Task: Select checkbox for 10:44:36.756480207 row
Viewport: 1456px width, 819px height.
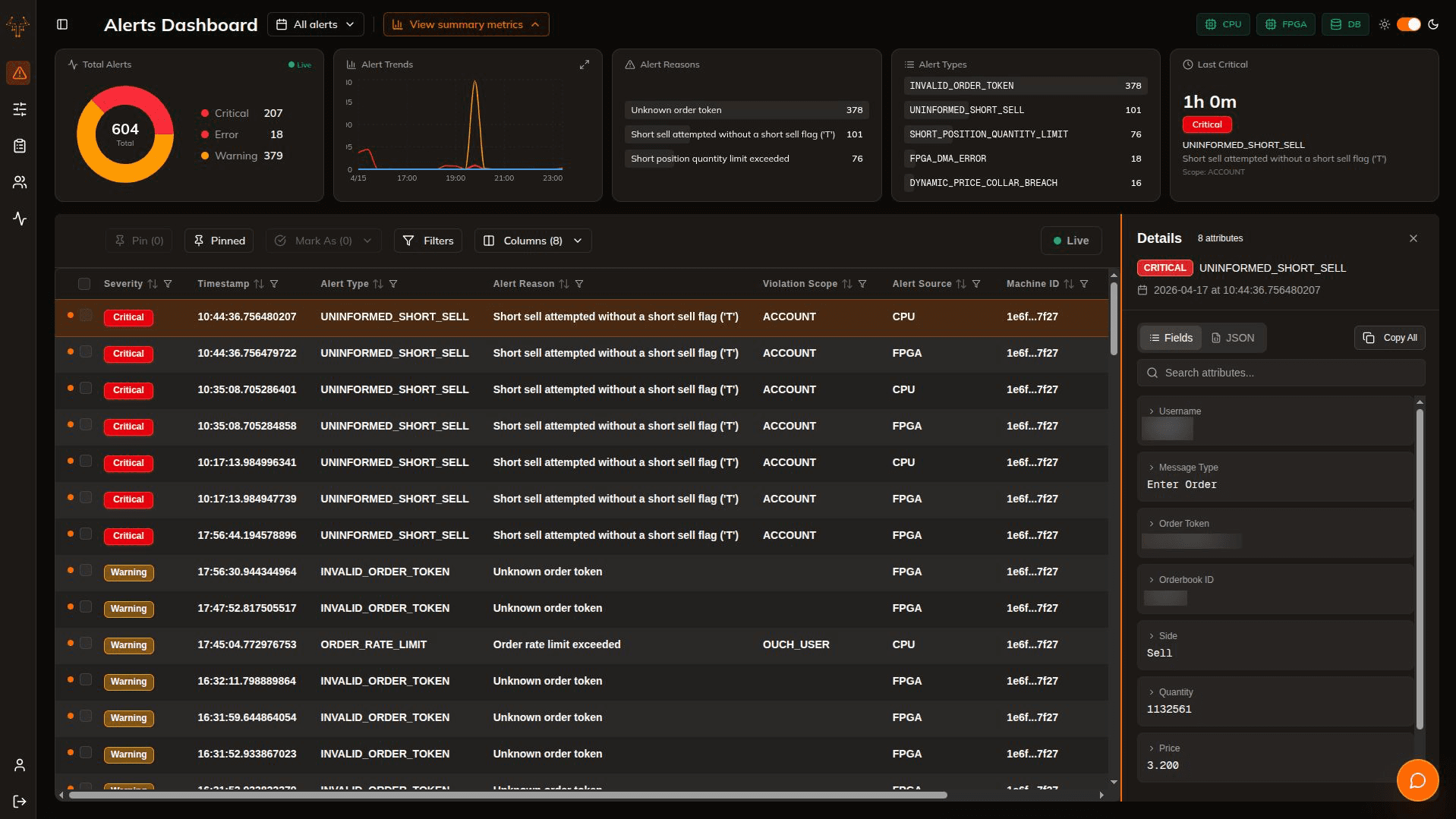Action: [86, 315]
